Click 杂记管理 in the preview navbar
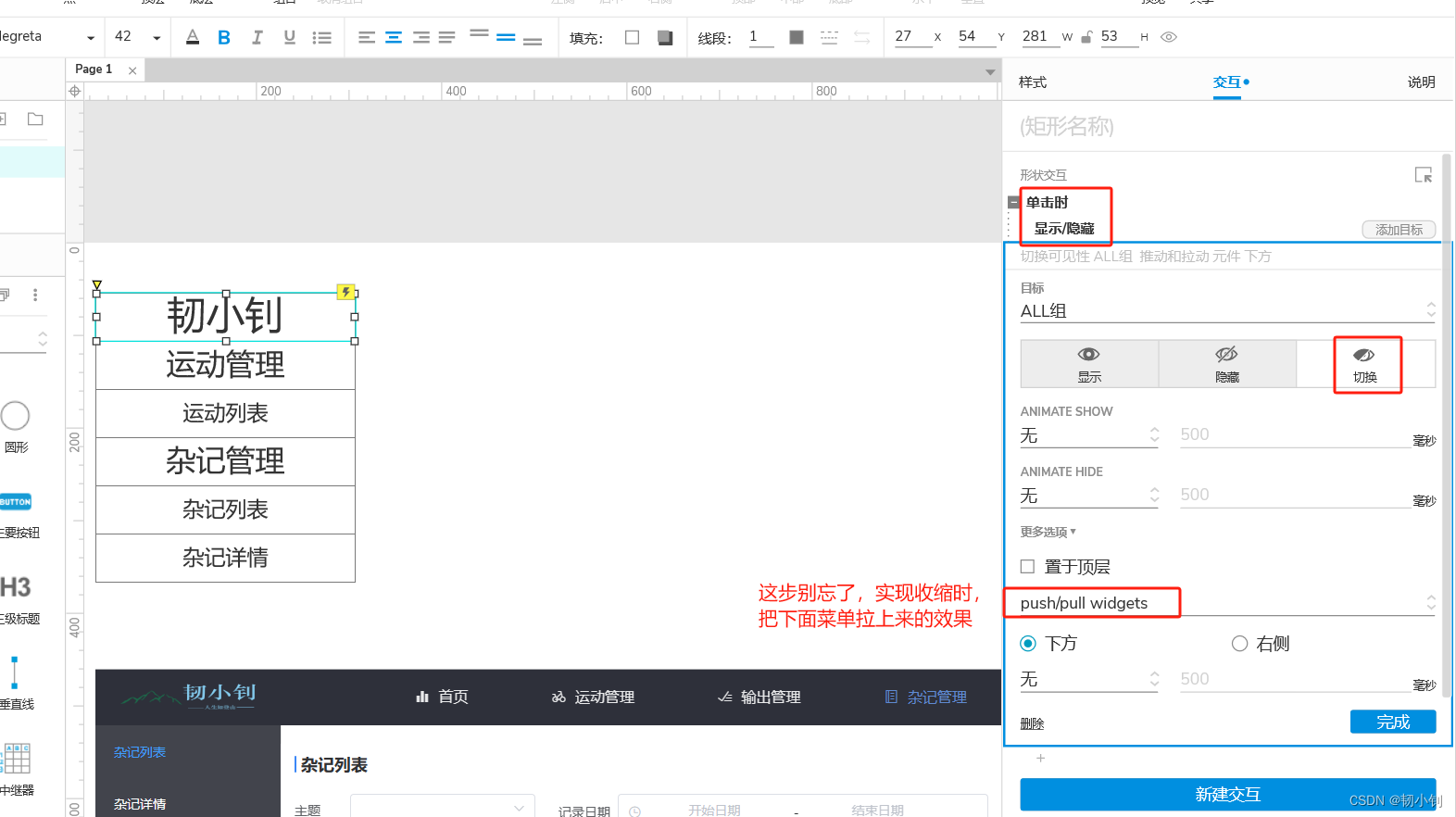Screen dimensions: 1456x817 click(x=925, y=697)
